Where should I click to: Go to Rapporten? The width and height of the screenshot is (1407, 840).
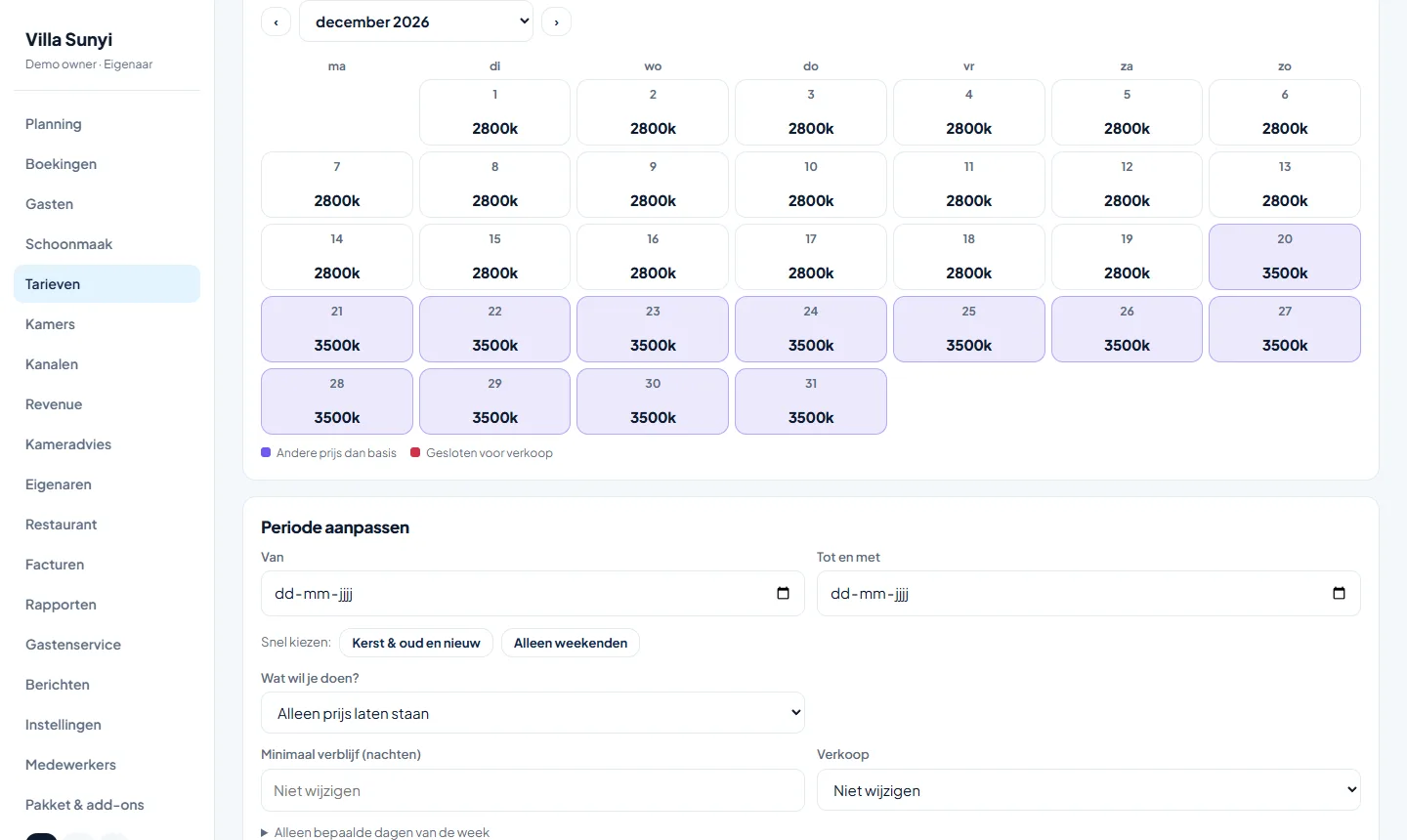(107, 605)
